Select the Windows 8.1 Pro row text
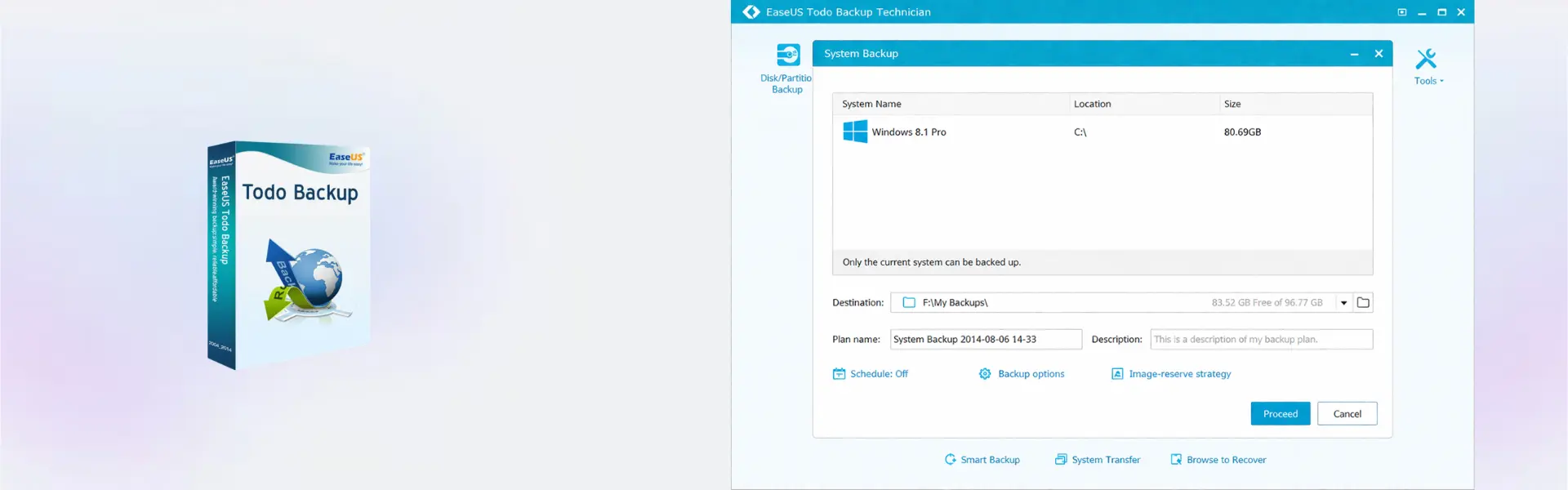The width and height of the screenshot is (1568, 490). pos(909,132)
